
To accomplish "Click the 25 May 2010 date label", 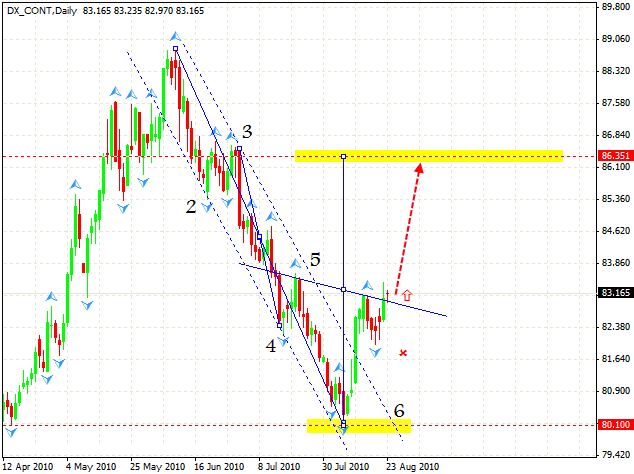I will point(158,467).
